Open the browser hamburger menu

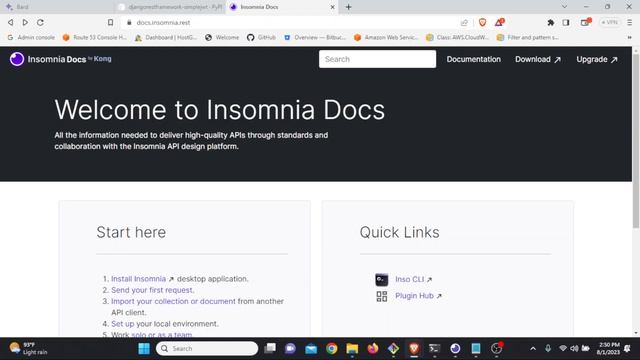point(630,22)
